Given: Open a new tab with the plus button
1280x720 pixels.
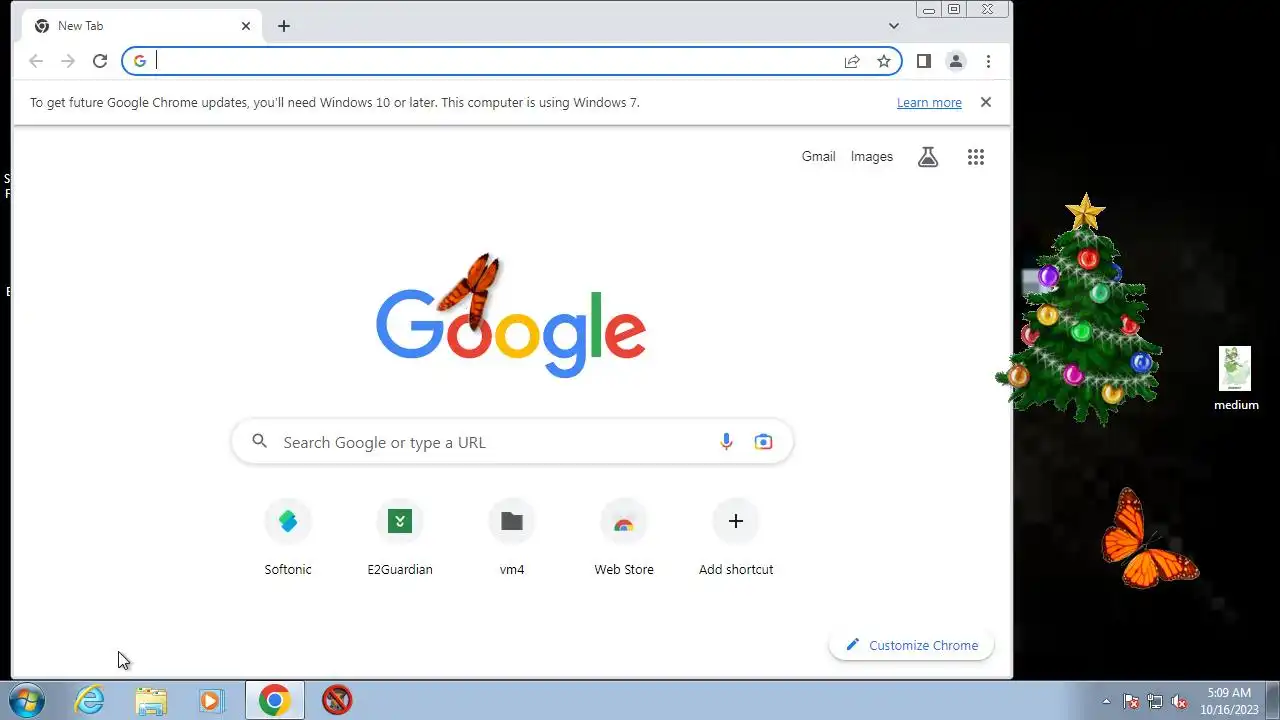Looking at the screenshot, I should [x=284, y=26].
